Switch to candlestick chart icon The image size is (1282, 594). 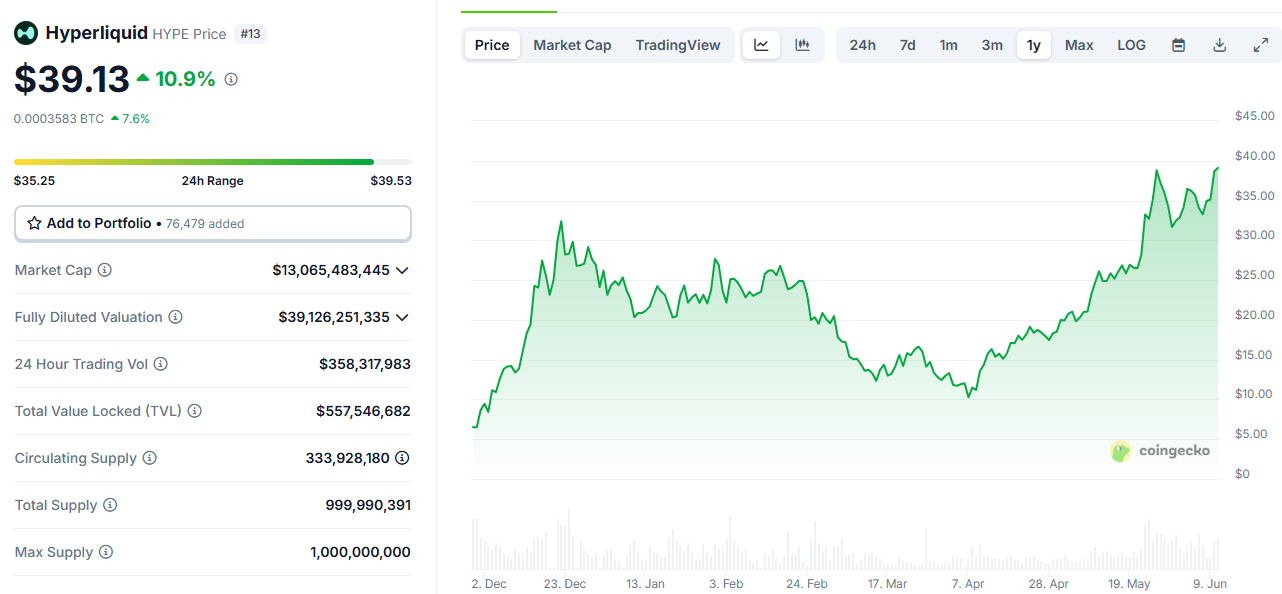point(802,45)
